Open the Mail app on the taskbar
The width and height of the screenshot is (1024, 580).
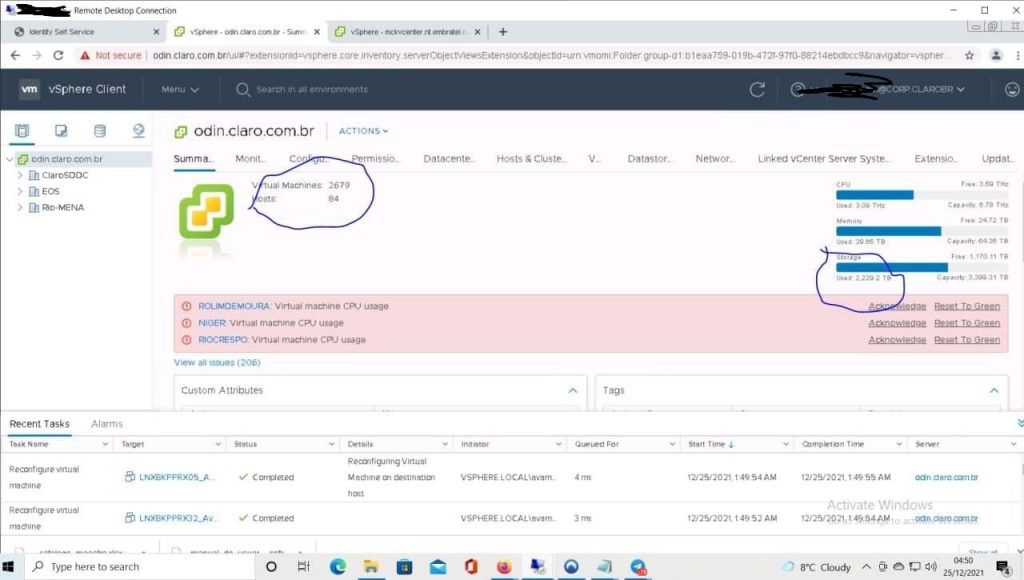coord(438,566)
